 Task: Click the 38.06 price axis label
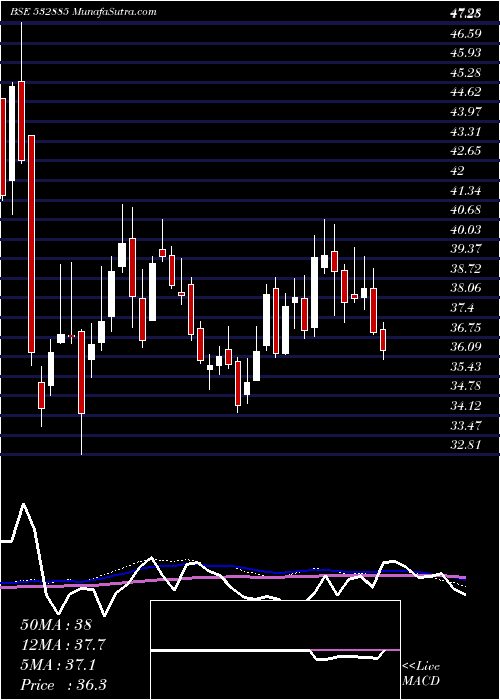tap(466, 288)
